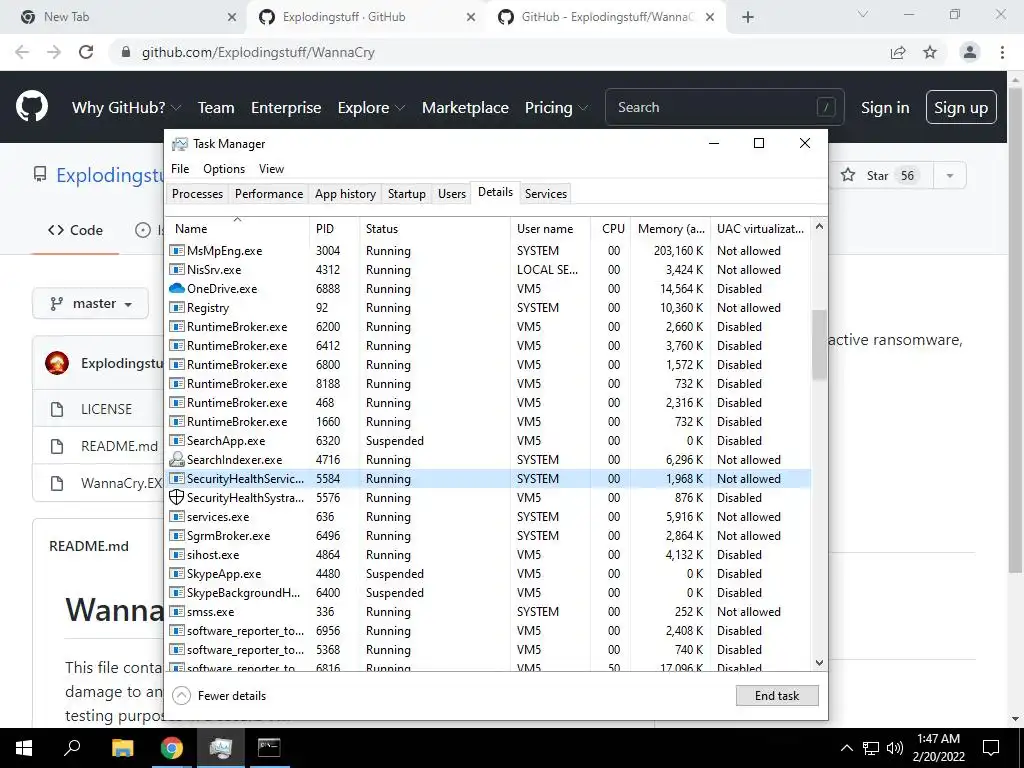The height and width of the screenshot is (768, 1024).
Task: Click the OneDrive.exe cloud icon
Action: coord(176,288)
